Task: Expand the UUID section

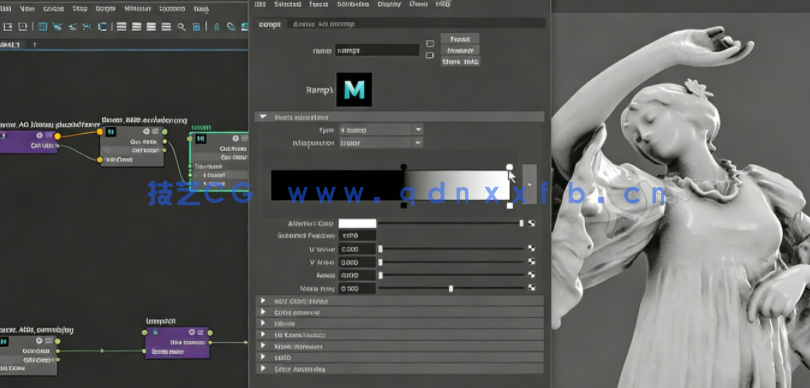Action: pos(263,357)
